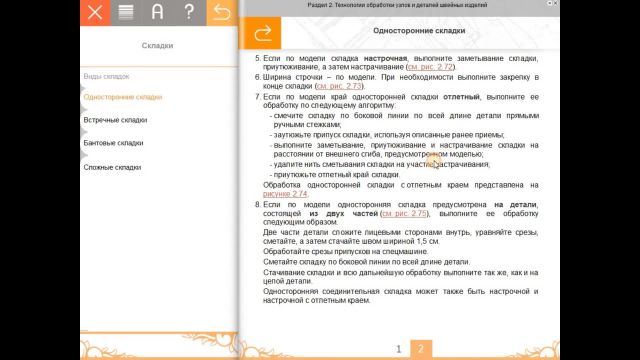Click the 'Односторонние складки' page title
Screen dimensions: 640x360
419,31
